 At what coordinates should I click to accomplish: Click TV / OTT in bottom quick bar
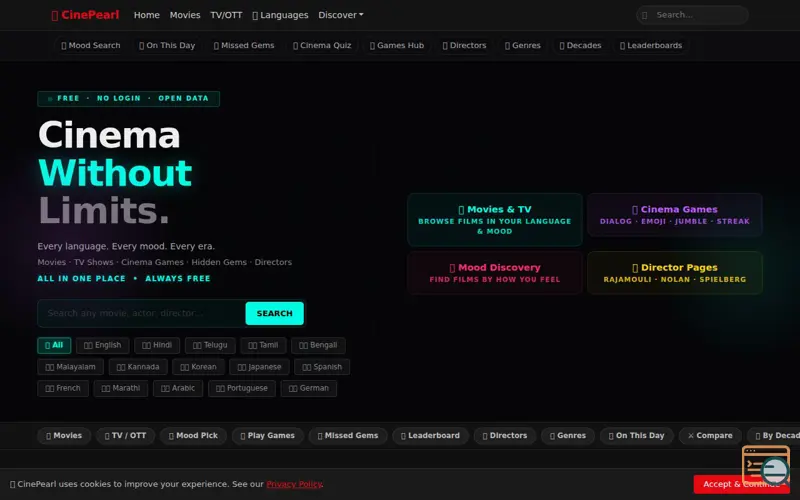click(x=126, y=436)
